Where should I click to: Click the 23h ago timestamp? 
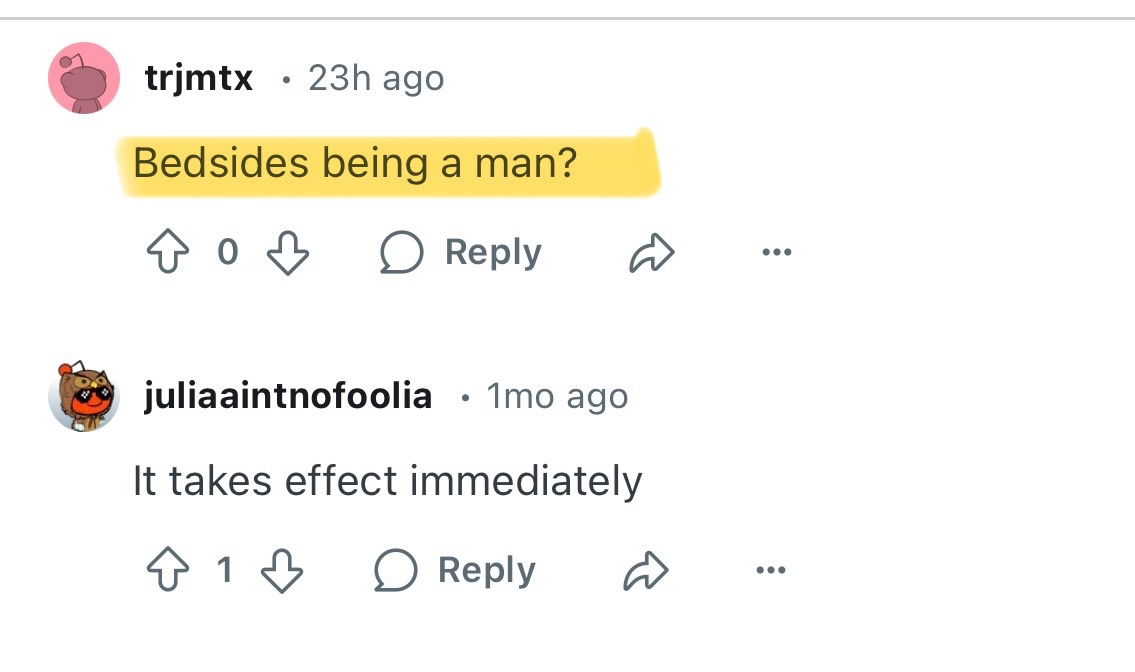click(x=376, y=78)
